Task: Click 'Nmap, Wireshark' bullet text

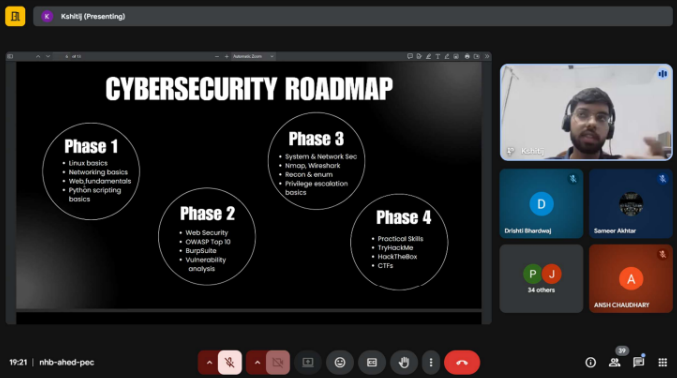Action: point(313,165)
